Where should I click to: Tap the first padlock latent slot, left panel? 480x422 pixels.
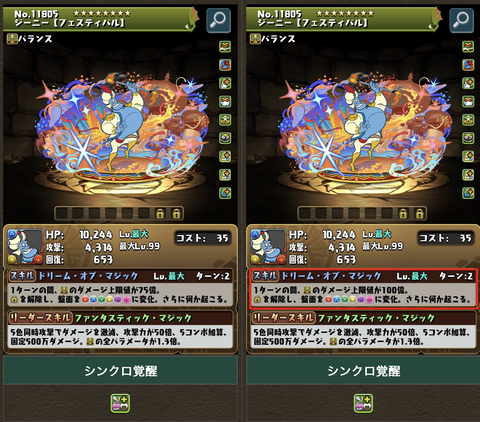[160, 213]
